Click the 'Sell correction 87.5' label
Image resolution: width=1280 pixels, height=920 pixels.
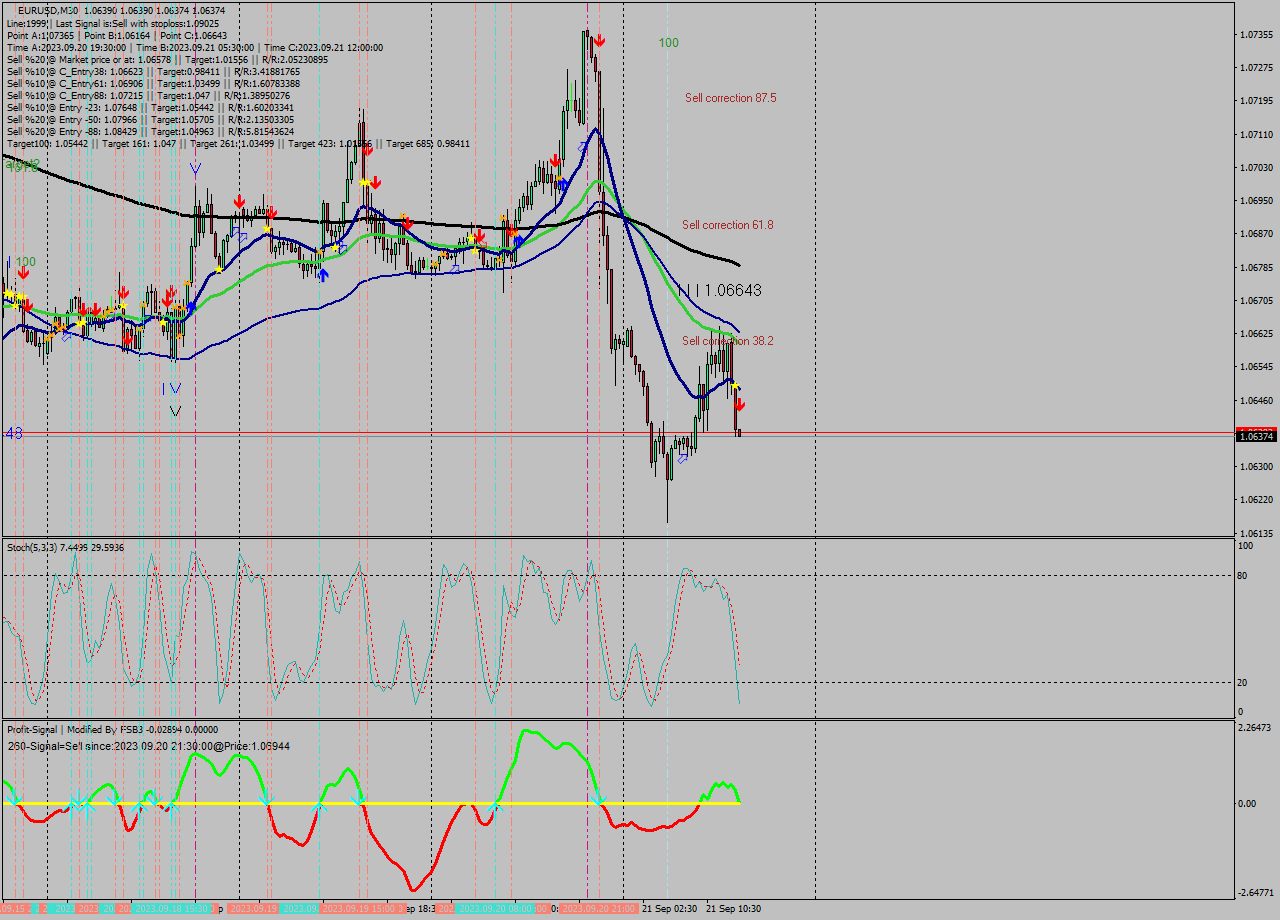click(x=731, y=98)
